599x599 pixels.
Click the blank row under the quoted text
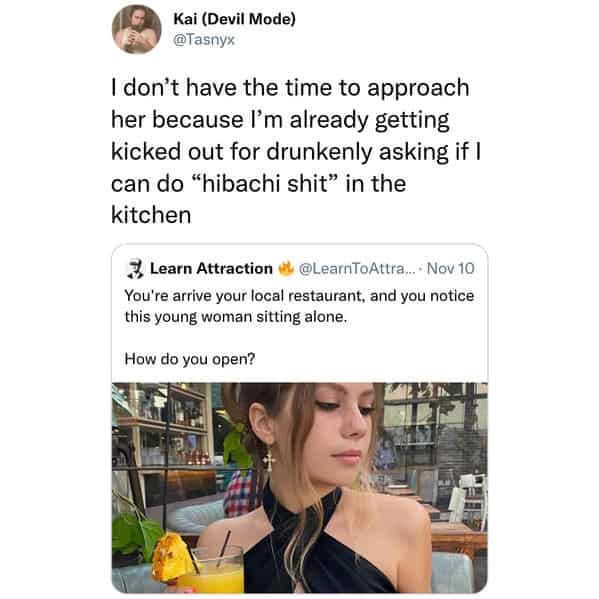point(299,338)
